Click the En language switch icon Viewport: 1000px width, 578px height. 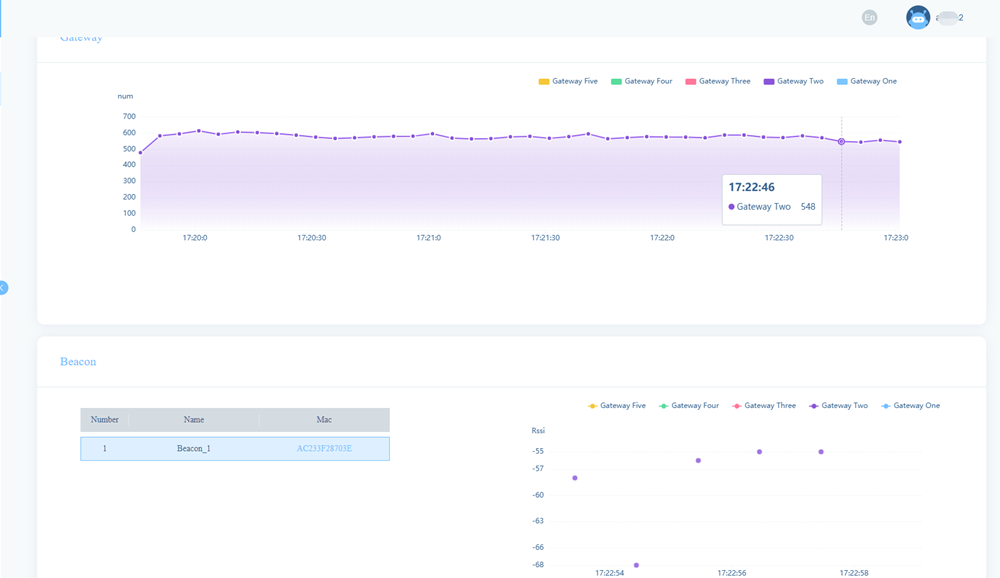(x=869, y=17)
